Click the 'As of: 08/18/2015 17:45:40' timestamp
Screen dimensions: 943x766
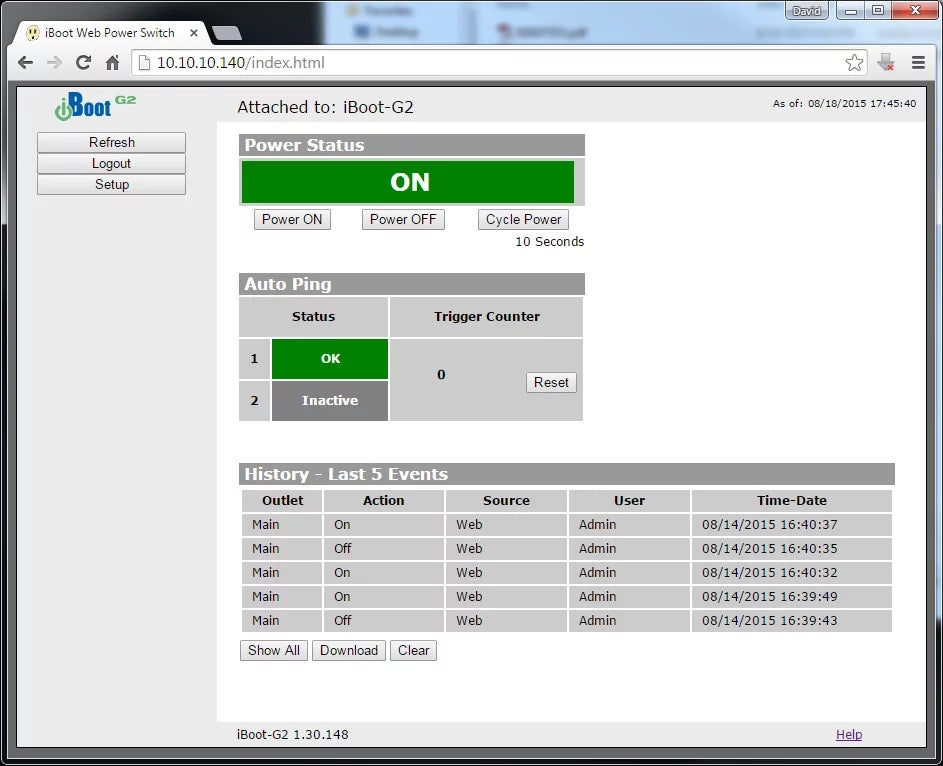click(844, 103)
